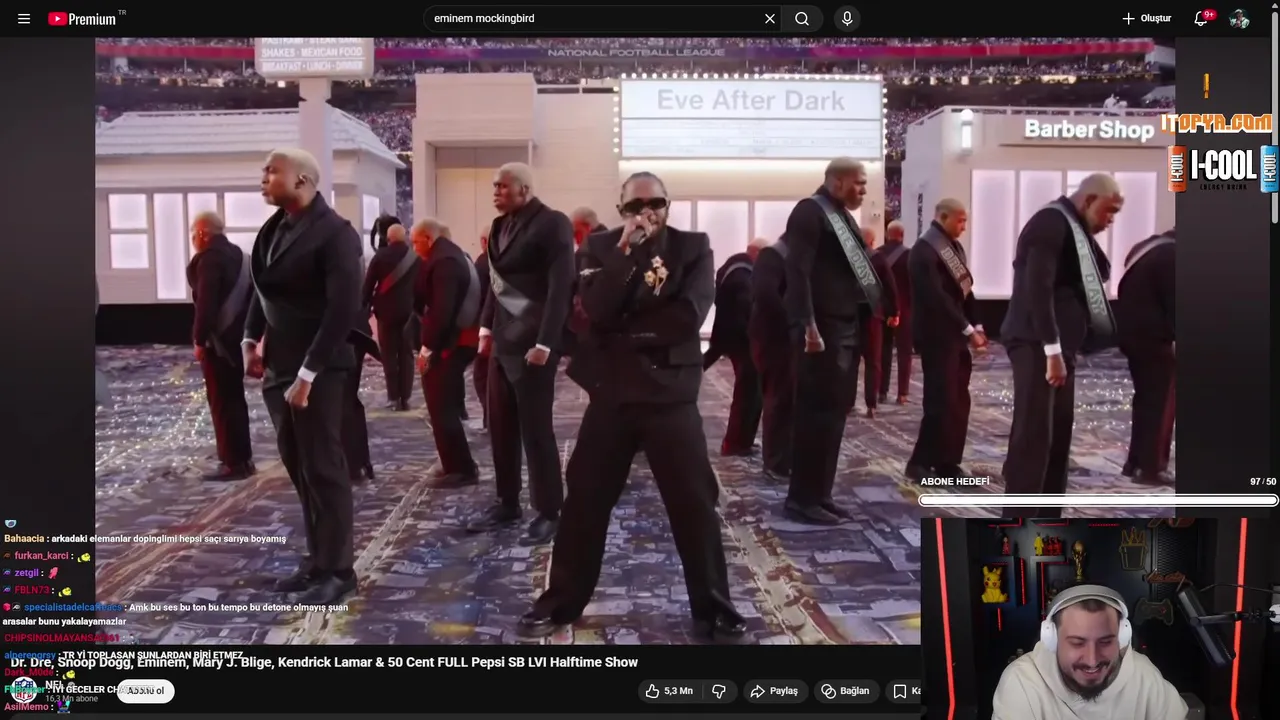1280x720 pixels.
Task: Open the account avatar menu
Action: tap(1239, 19)
